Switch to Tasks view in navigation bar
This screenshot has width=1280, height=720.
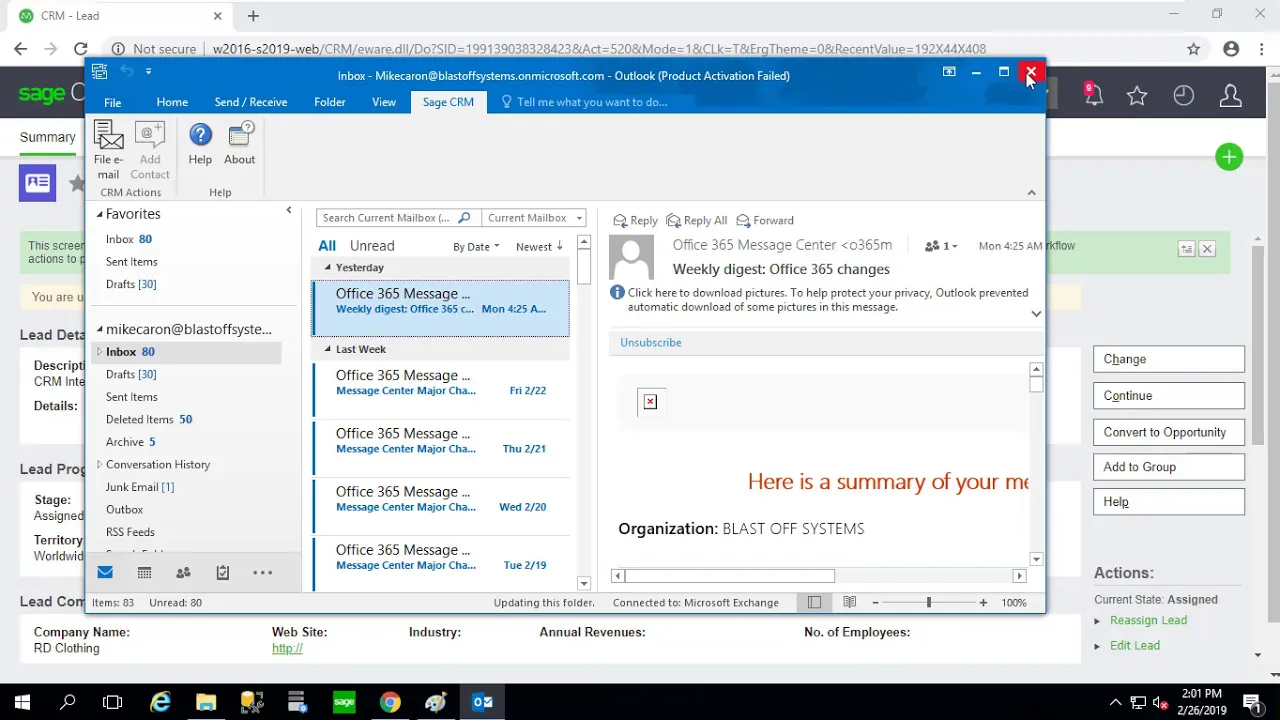223,572
